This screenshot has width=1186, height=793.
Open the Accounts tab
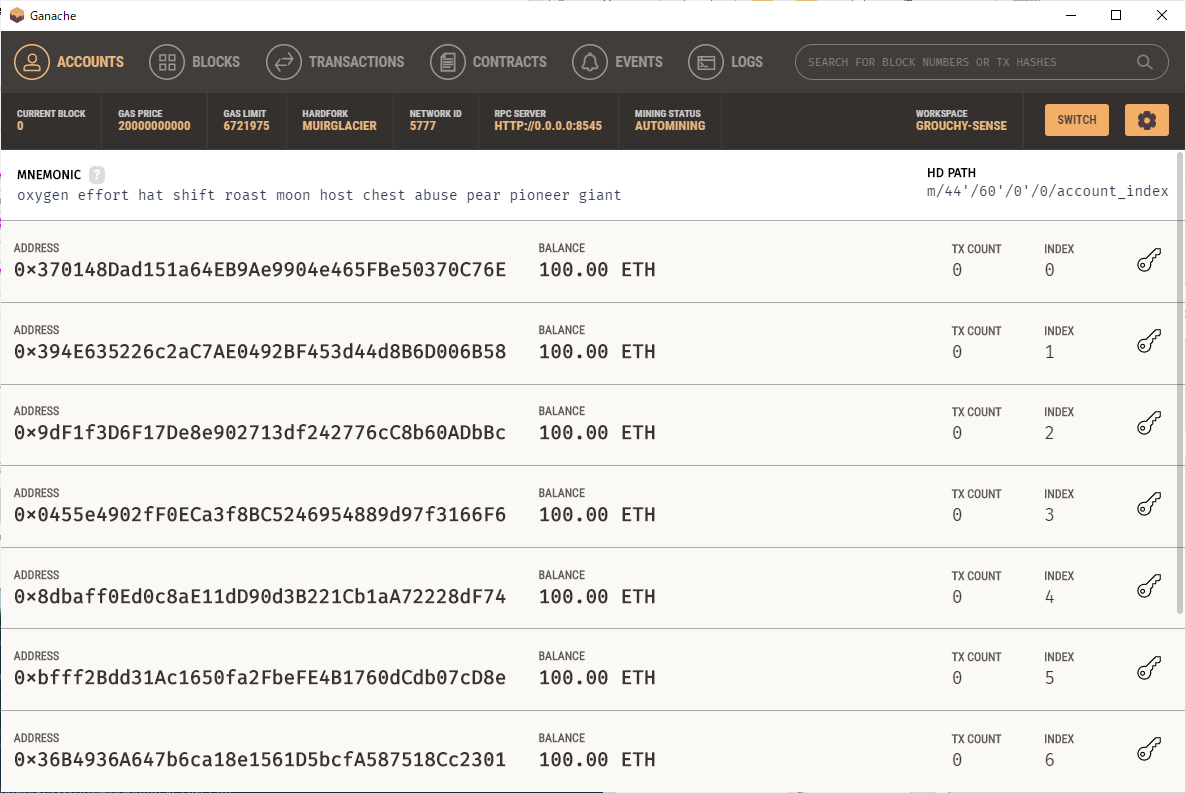coord(69,62)
